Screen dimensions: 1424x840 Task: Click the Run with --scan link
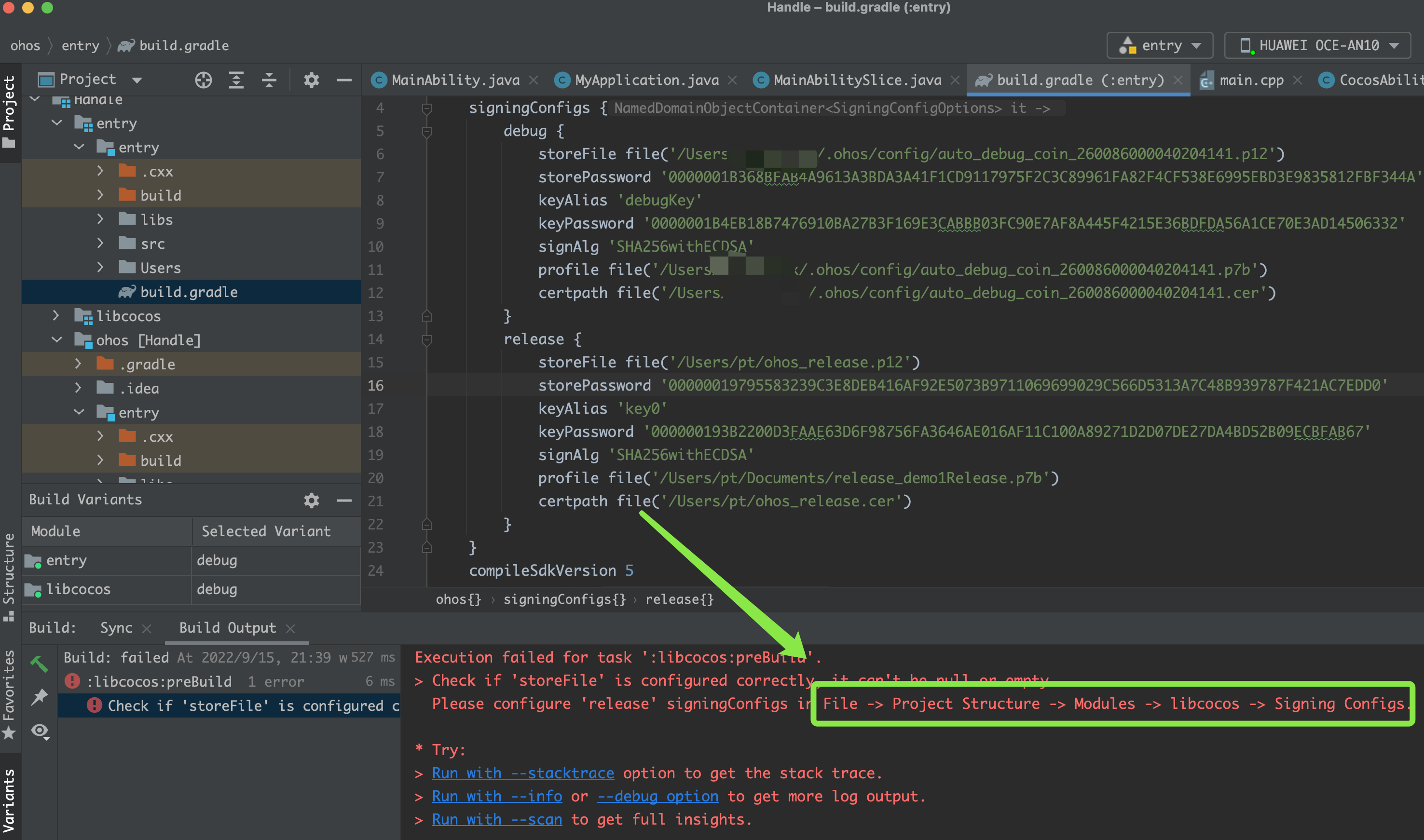(496, 820)
